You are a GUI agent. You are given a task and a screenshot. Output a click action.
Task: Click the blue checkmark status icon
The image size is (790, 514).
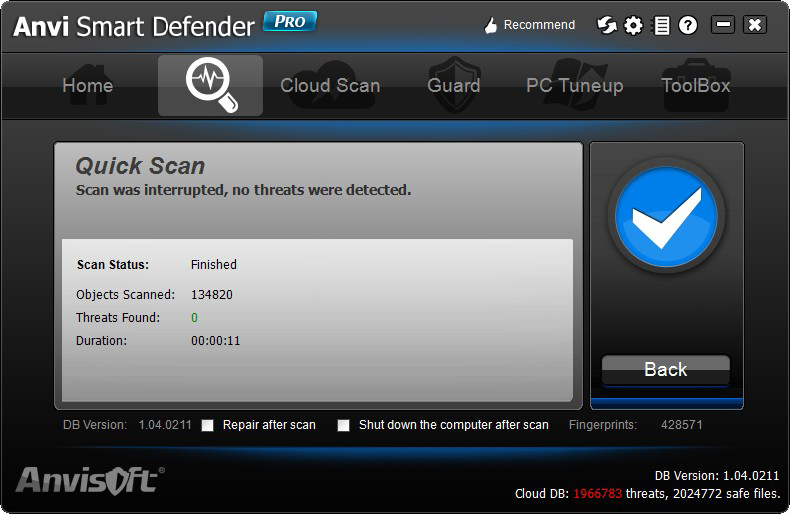point(666,216)
